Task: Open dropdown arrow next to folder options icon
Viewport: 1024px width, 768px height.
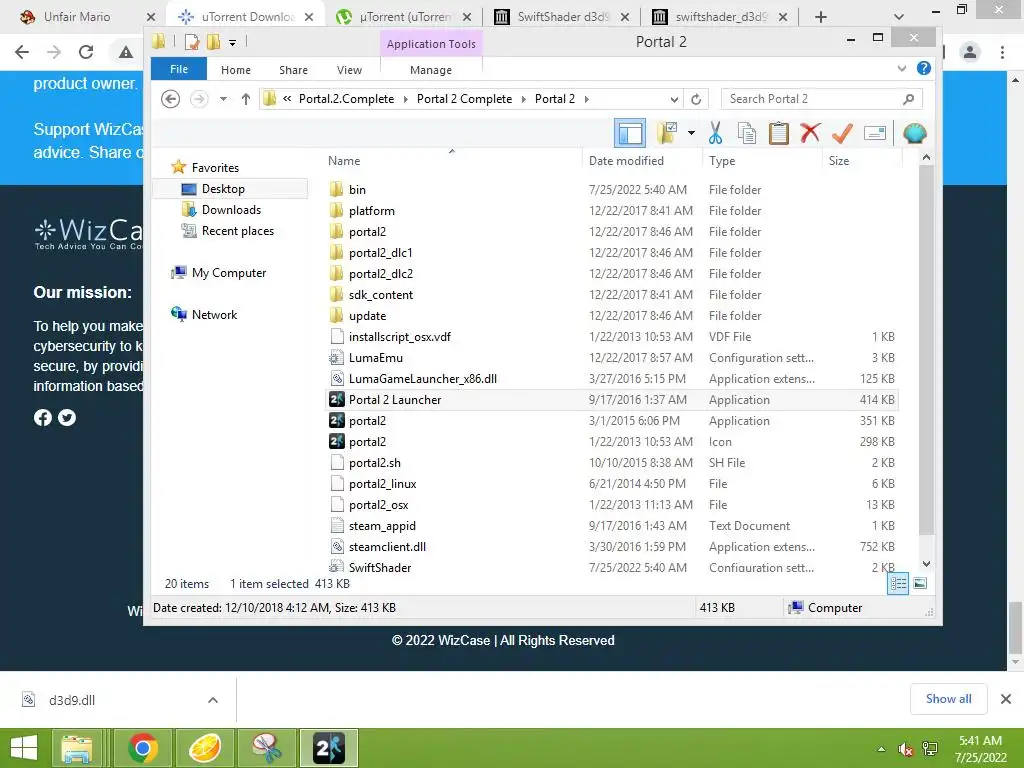Action: click(x=691, y=133)
